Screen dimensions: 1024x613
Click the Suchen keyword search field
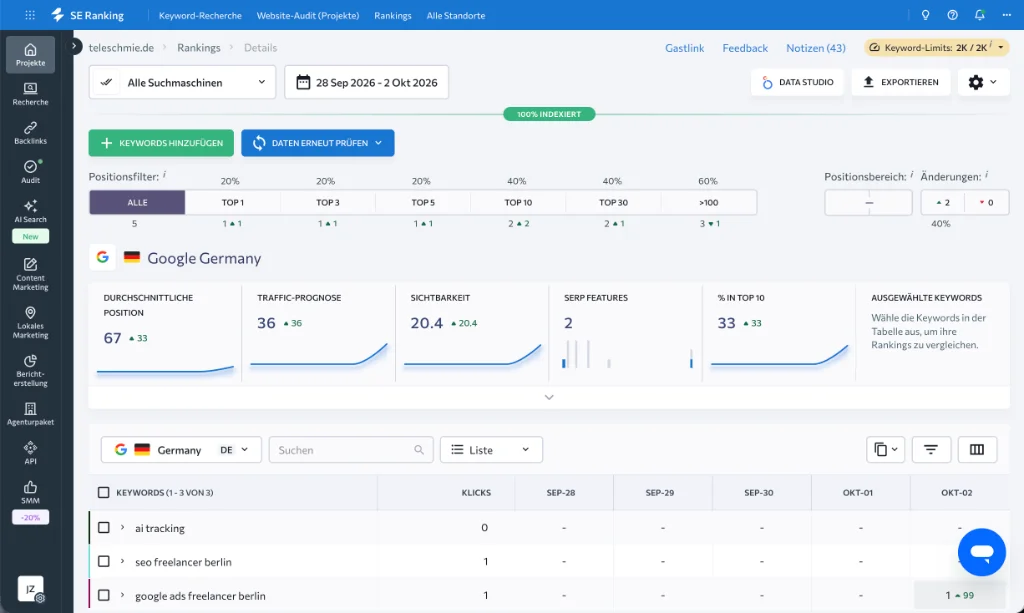click(351, 450)
